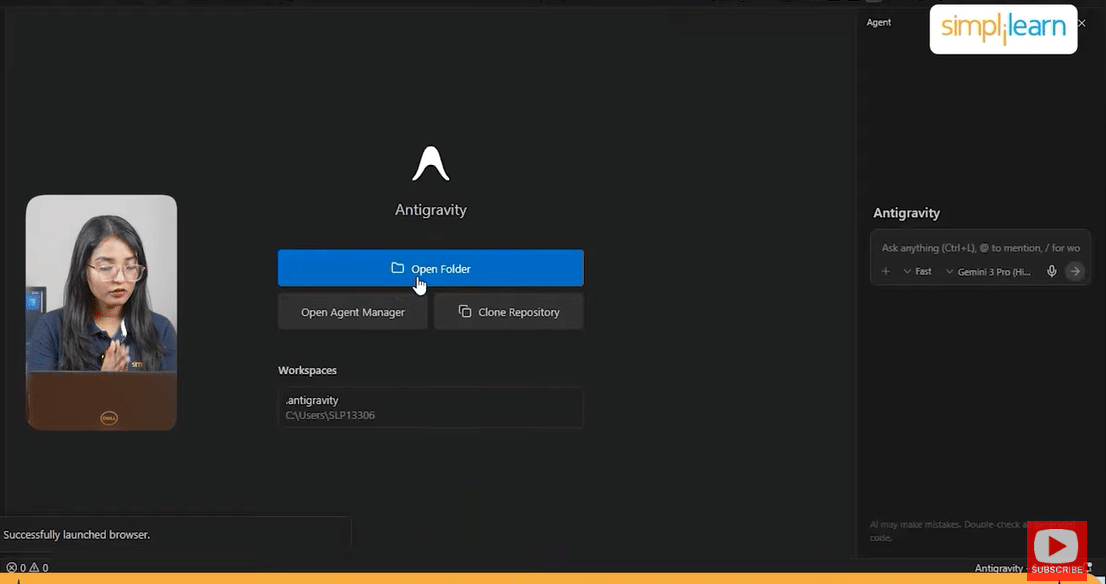Click the Clone Repository button
Screen dimensions: 1106x584
[x=508, y=312]
